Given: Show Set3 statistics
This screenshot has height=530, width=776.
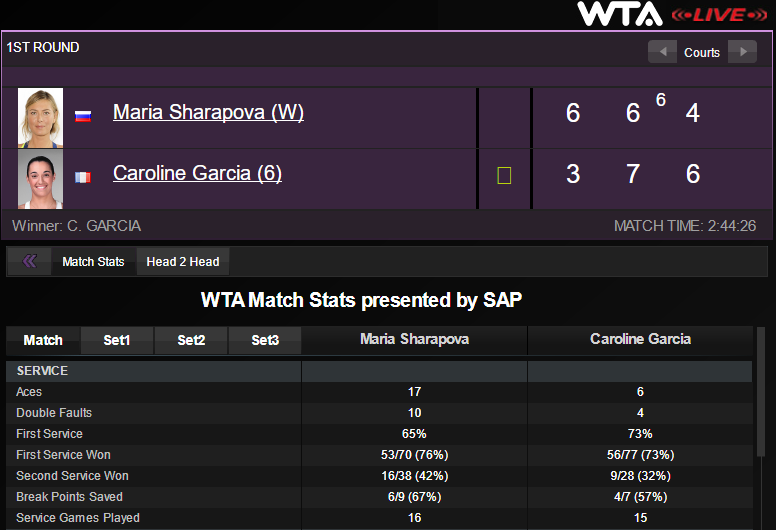Looking at the screenshot, I should coord(265,340).
